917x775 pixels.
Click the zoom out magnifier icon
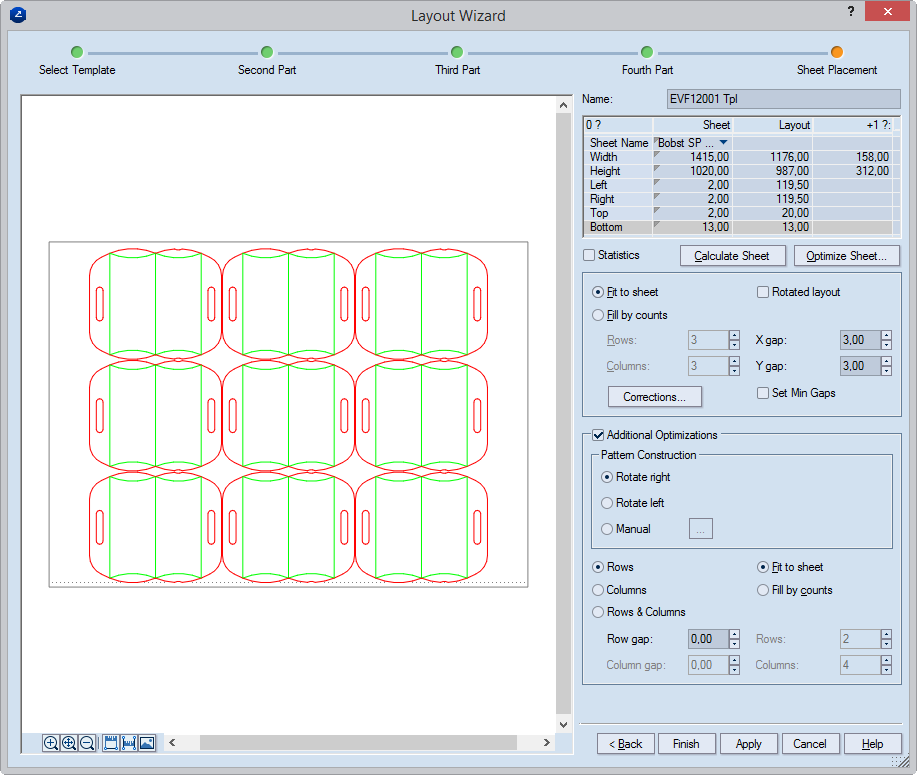click(87, 743)
